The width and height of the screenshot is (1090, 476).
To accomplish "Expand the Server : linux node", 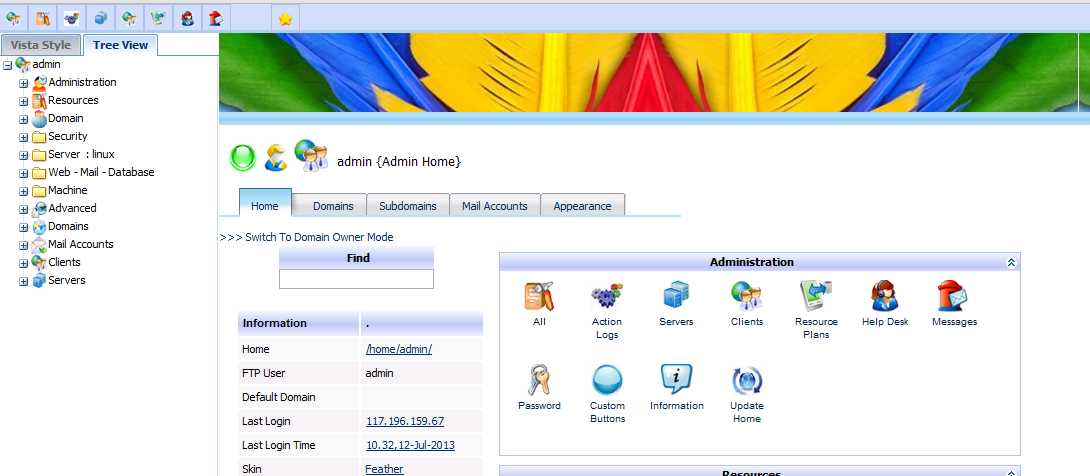I will pos(24,155).
